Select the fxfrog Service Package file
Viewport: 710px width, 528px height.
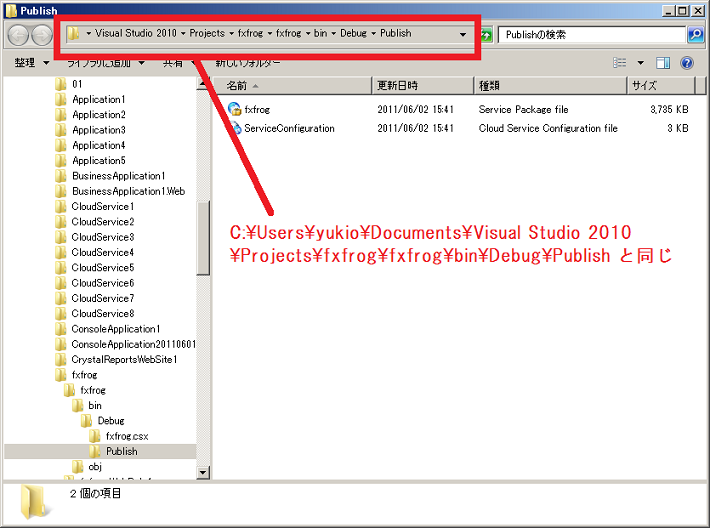tap(257, 109)
